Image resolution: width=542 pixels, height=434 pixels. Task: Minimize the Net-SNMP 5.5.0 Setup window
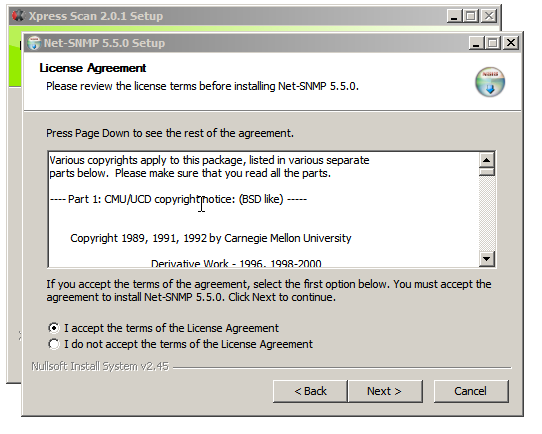click(x=476, y=43)
